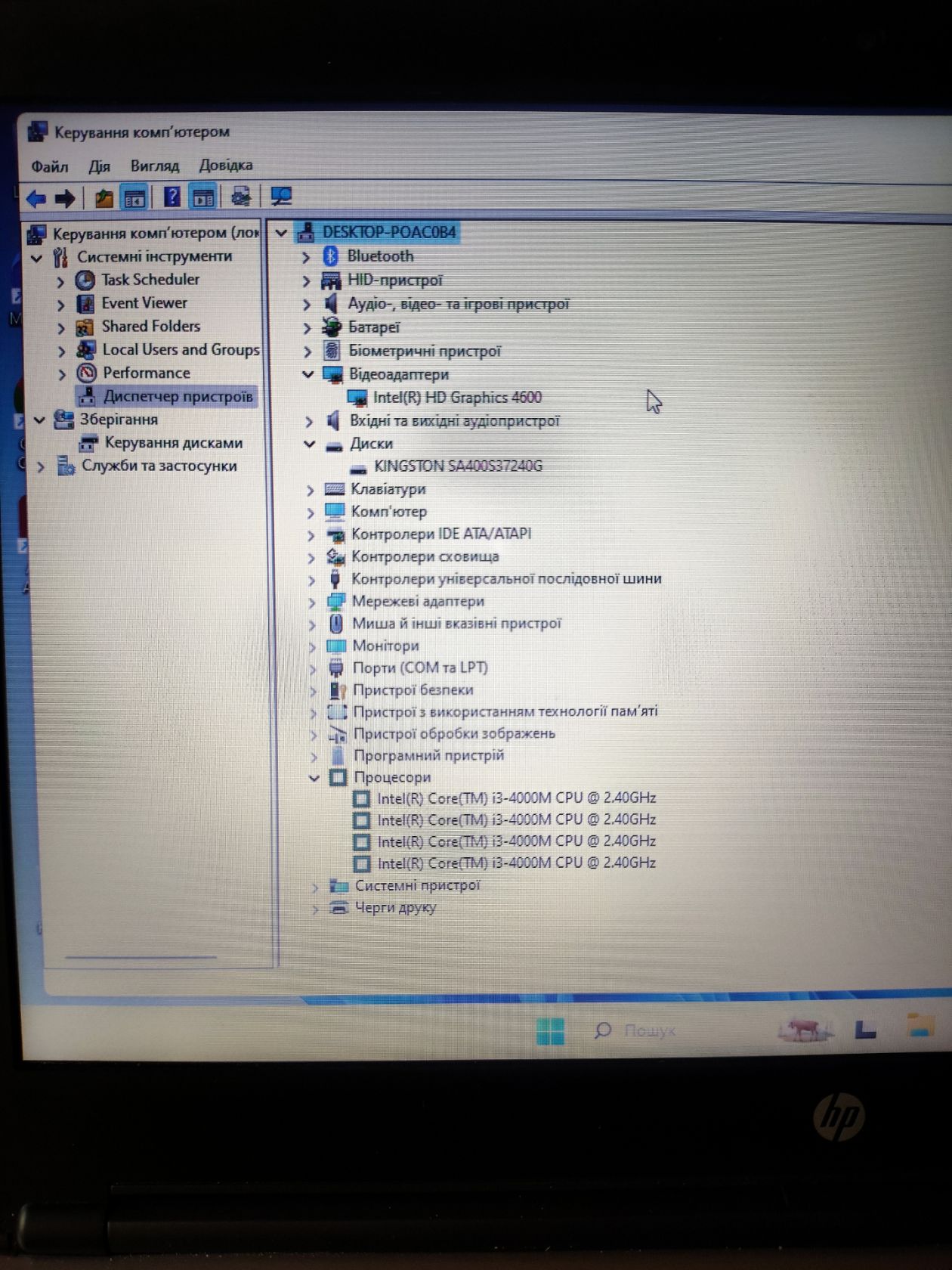Screen dimensions: 952x1270
Task: Click the Служби та застосунки icon
Action: click(66, 466)
